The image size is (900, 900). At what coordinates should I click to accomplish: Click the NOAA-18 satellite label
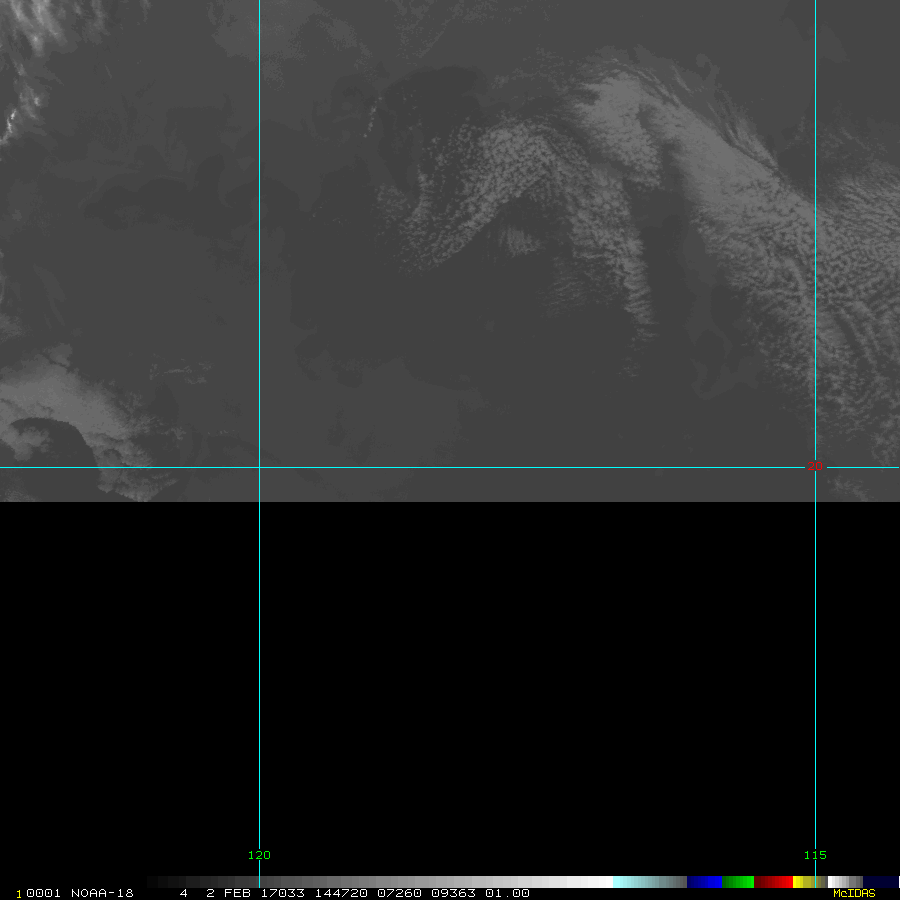(102, 893)
